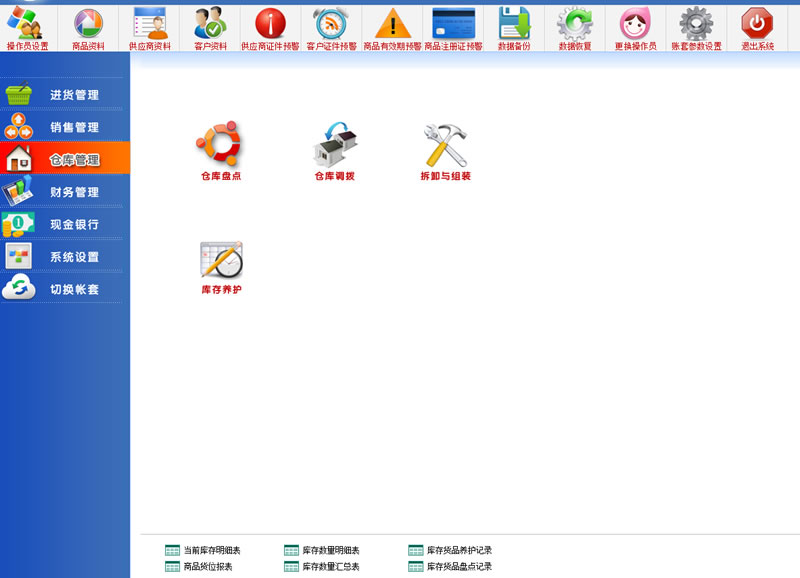Switch to 进货管理 in the sidebar
The height and width of the screenshot is (578, 800).
click(74, 95)
